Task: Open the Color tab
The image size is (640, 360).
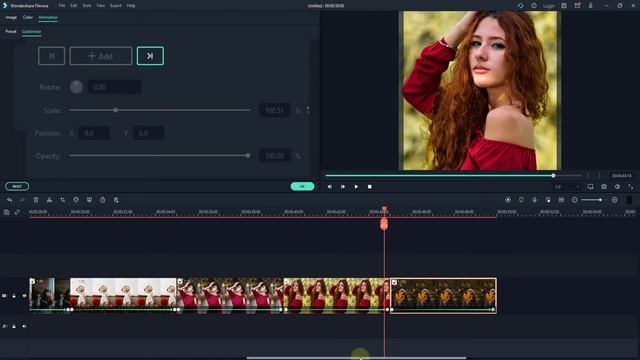Action: tap(28, 18)
